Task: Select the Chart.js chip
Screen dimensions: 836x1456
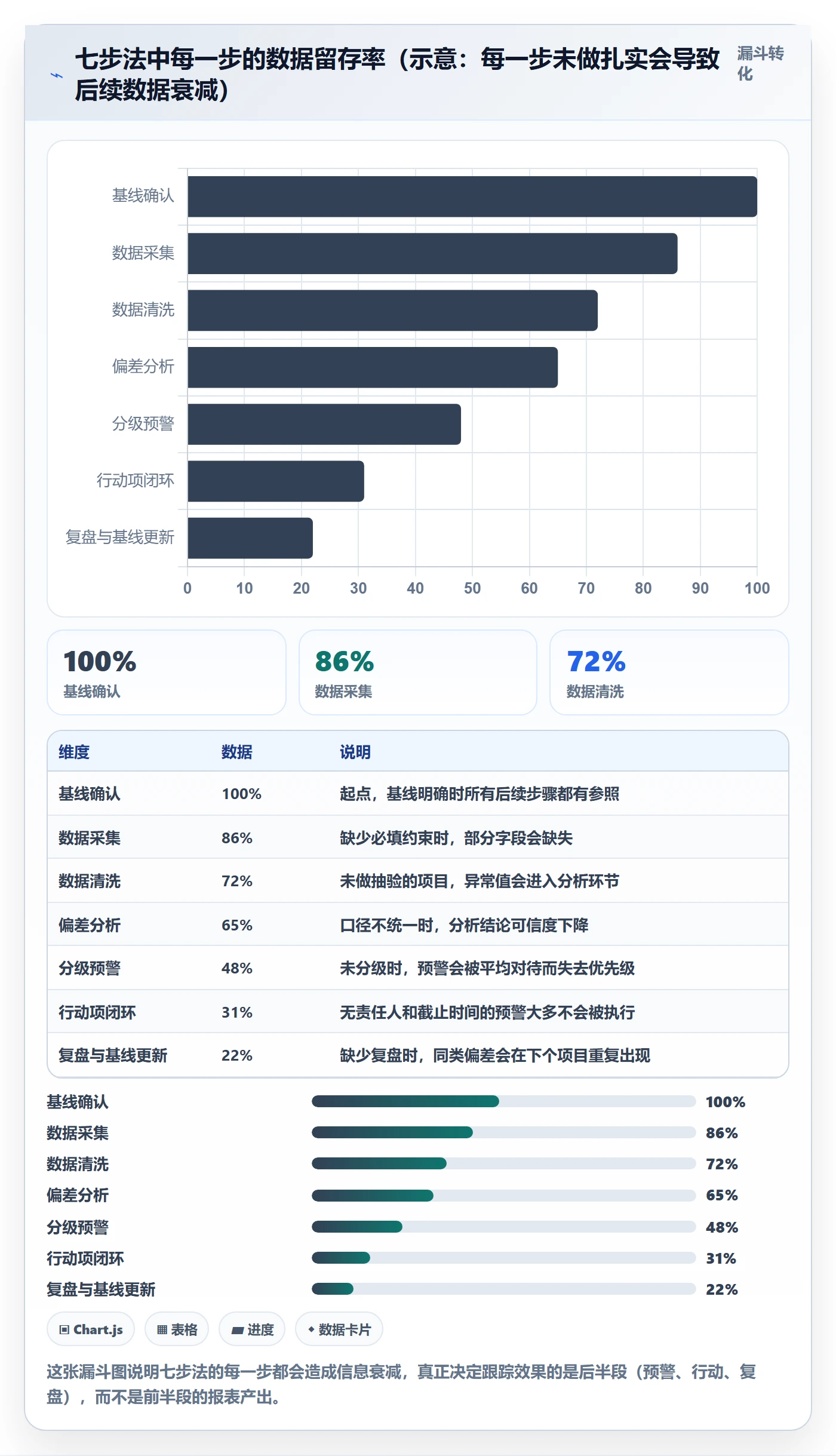Action: [x=91, y=1329]
